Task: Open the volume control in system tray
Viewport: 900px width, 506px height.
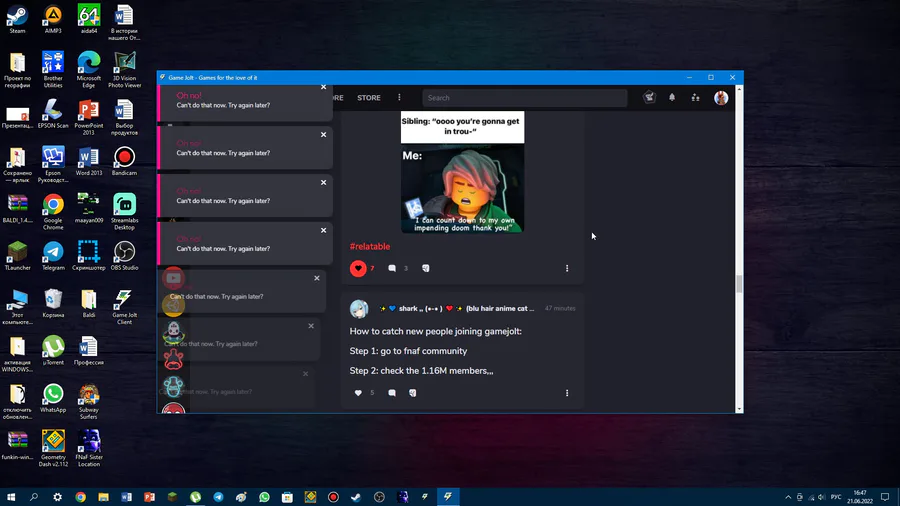Action: pyautogui.click(x=821, y=497)
